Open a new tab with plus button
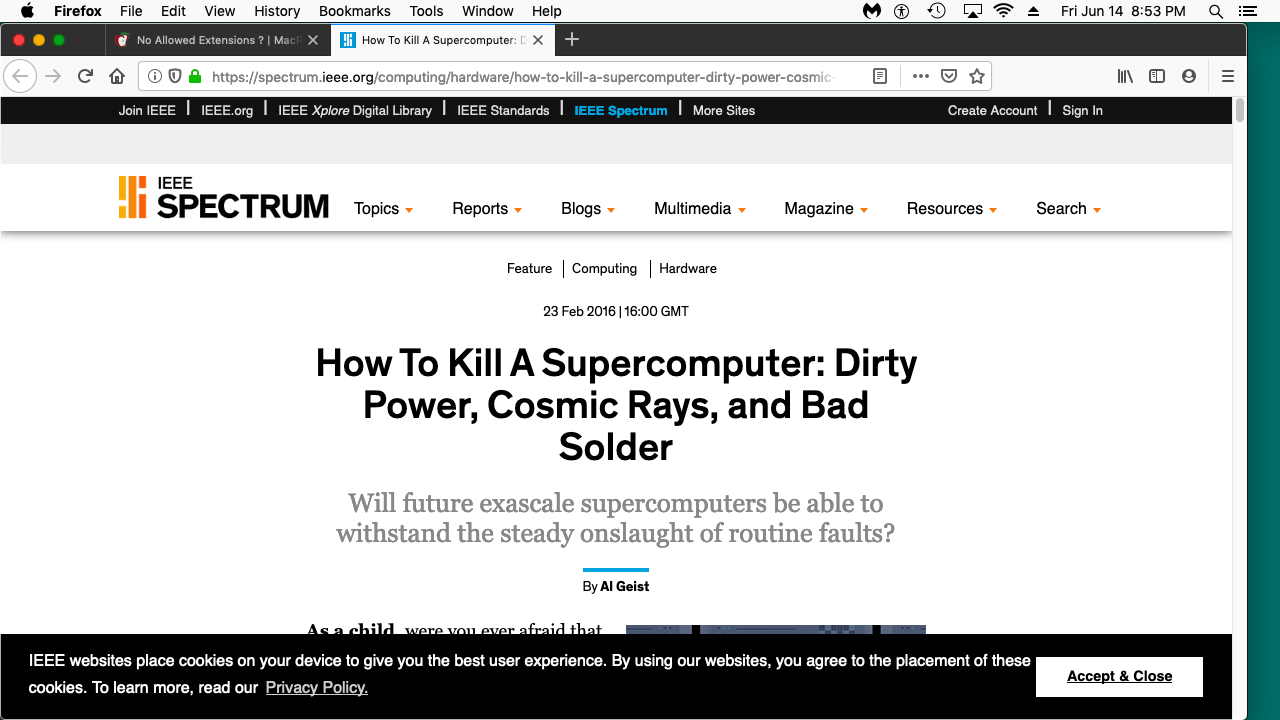Screen dimensions: 1280x720 572,40
